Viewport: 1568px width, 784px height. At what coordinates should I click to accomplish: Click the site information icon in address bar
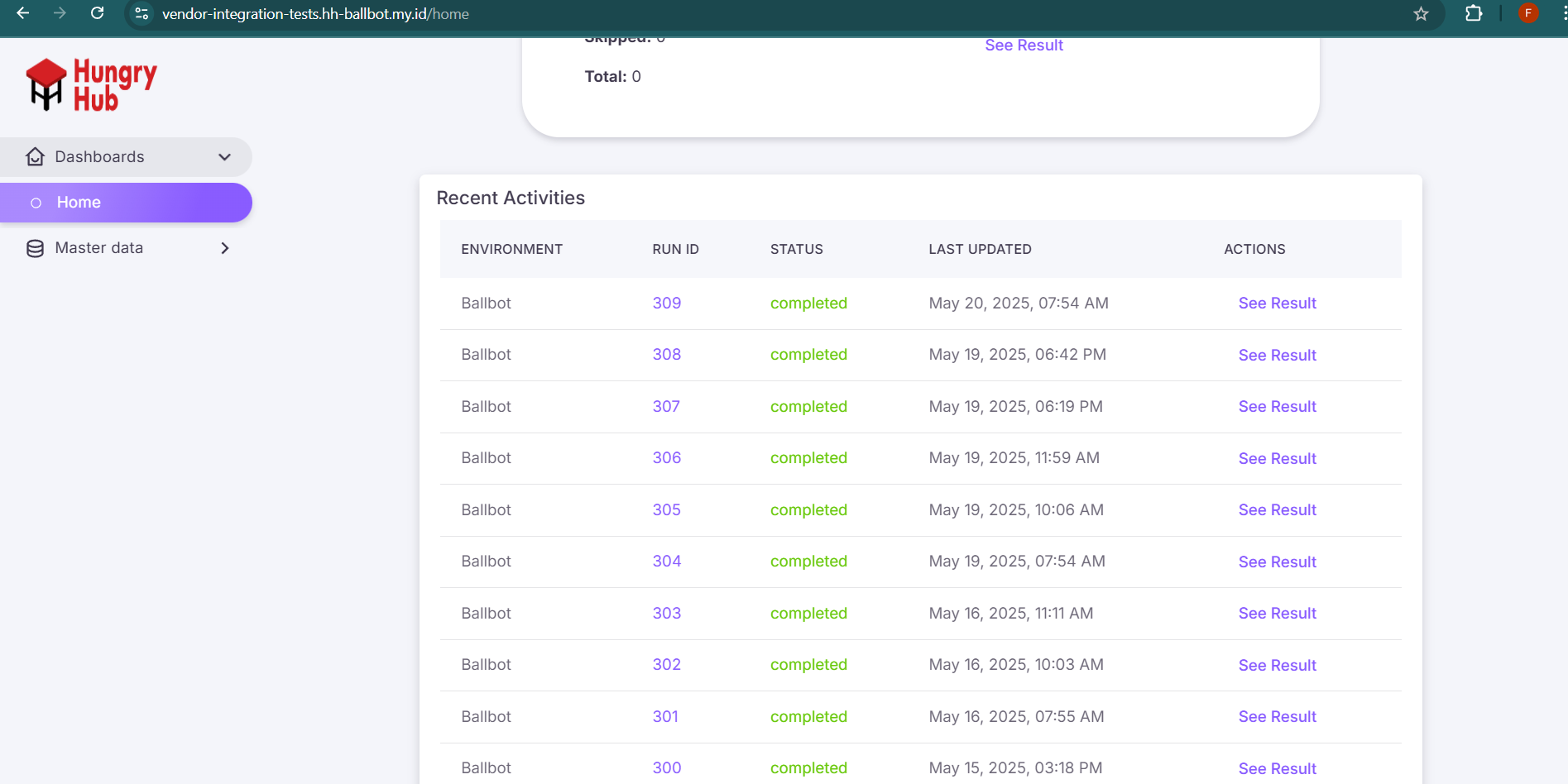141,14
